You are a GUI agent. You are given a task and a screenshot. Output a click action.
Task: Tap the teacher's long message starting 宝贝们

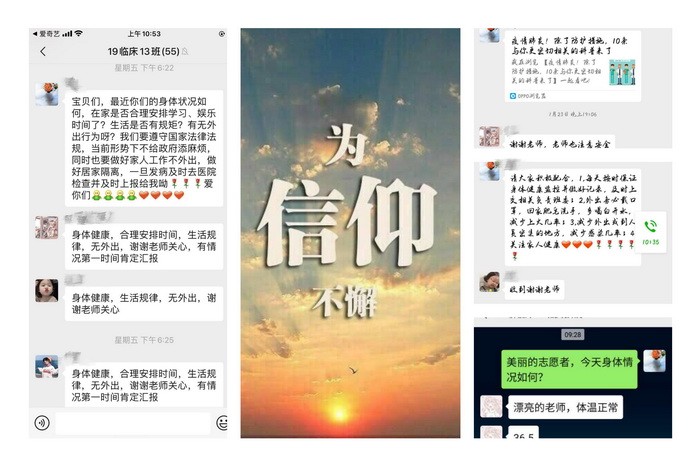coord(144,148)
